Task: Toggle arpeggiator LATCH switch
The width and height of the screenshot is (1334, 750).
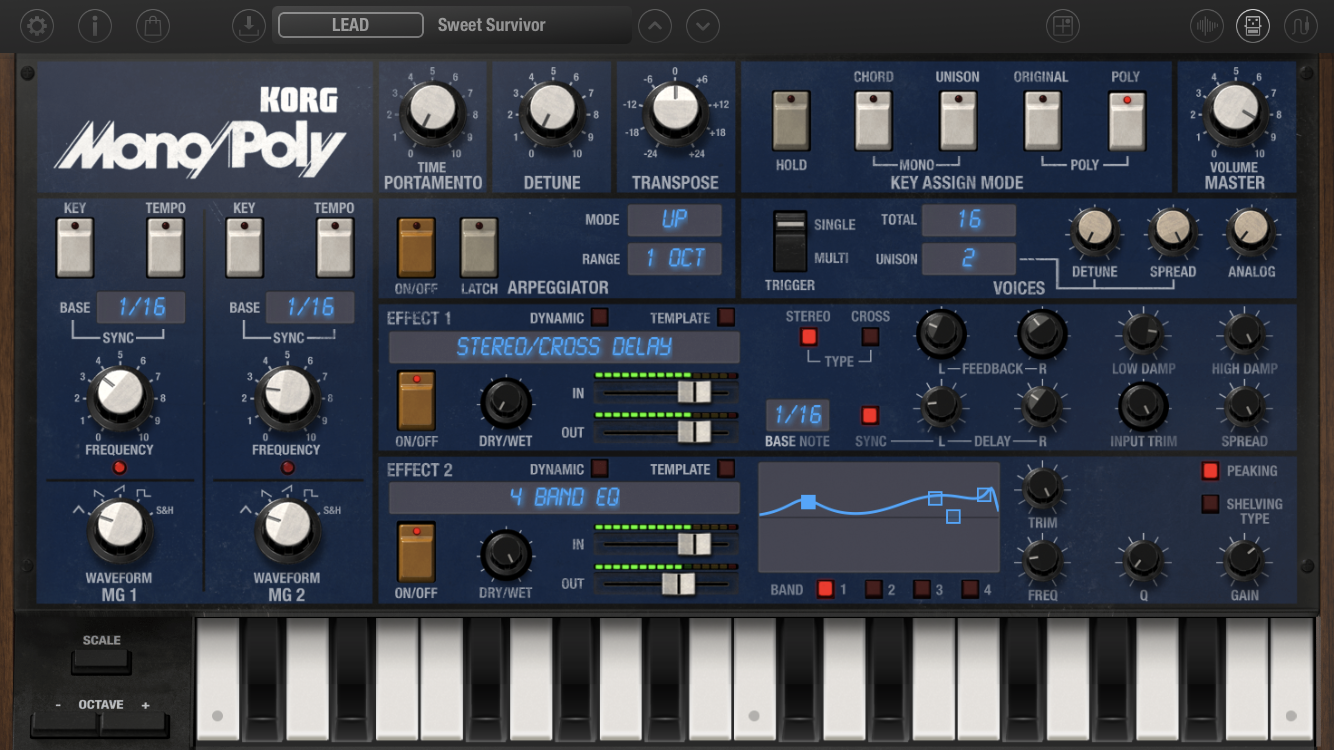Action: tap(479, 248)
